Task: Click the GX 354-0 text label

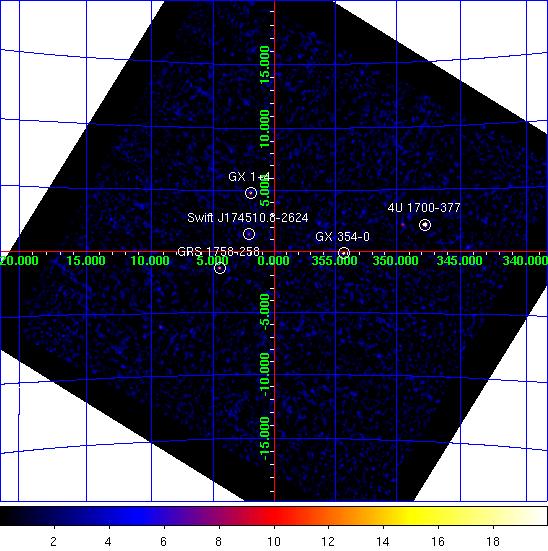Action: coord(342,237)
